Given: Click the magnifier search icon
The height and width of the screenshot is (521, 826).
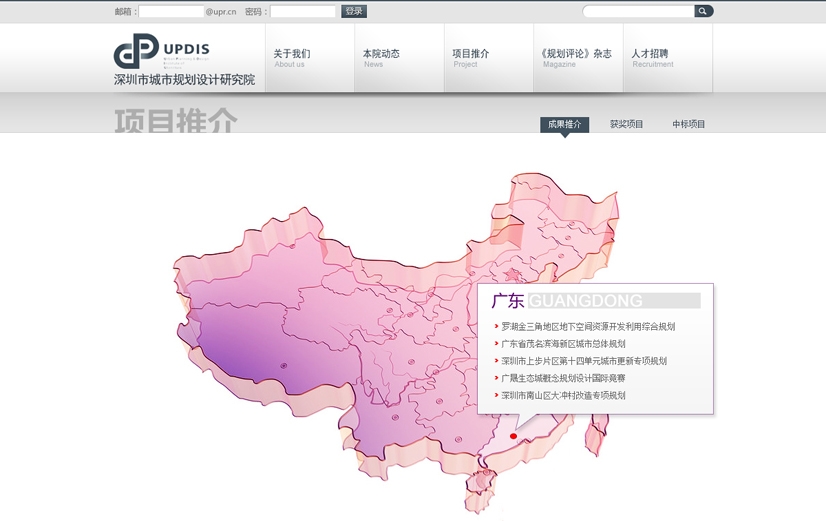Looking at the screenshot, I should (x=703, y=11).
